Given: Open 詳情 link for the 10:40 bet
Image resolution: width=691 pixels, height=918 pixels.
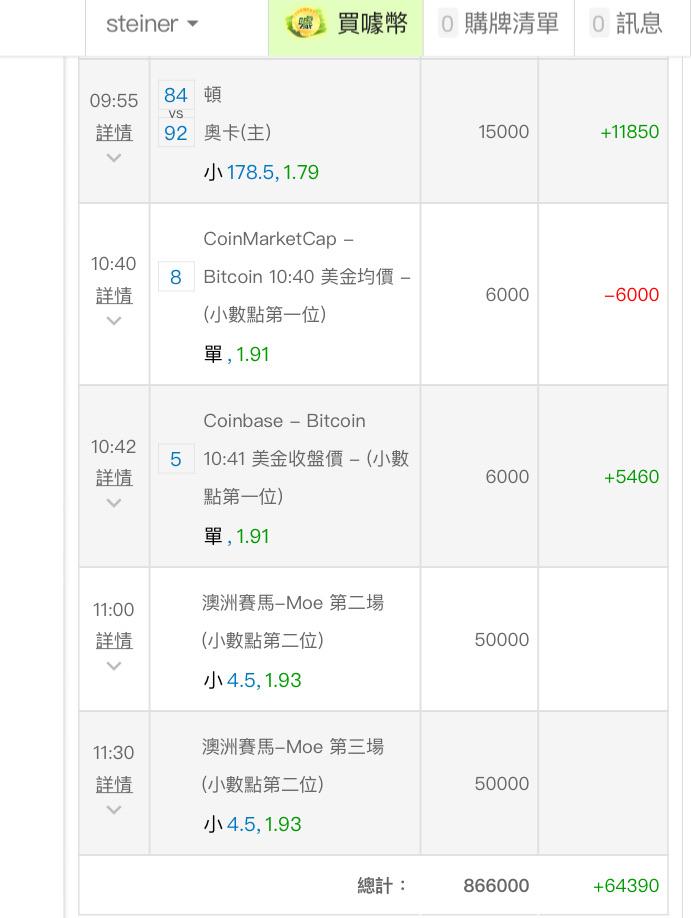Looking at the screenshot, I should (x=114, y=296).
